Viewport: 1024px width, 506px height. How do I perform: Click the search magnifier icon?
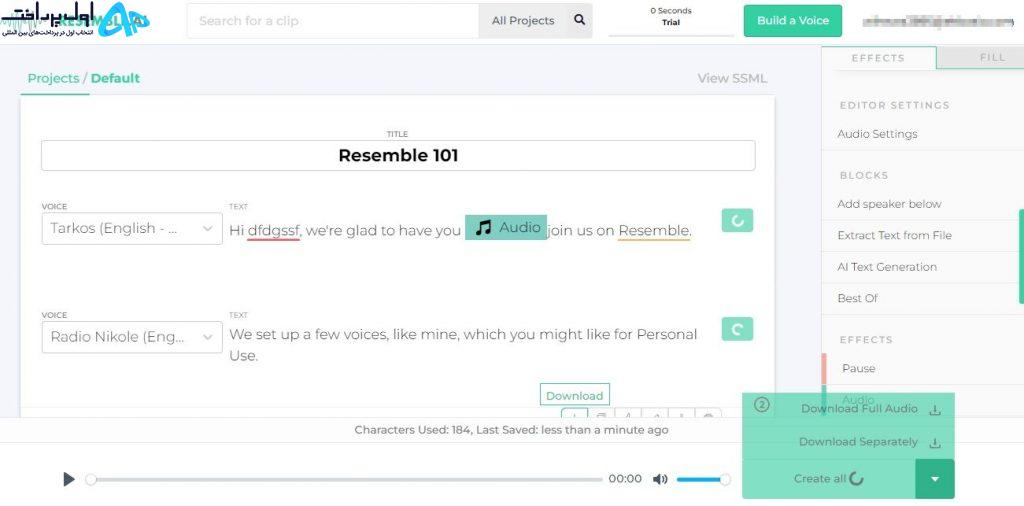579,20
